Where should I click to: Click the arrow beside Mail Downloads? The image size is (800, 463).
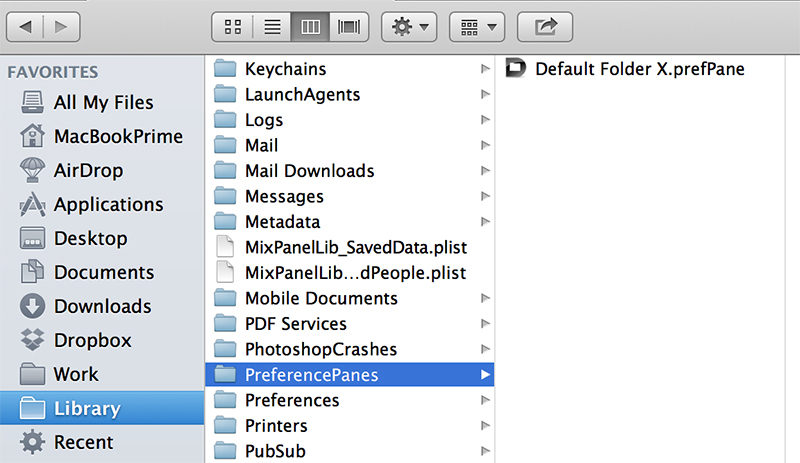click(485, 170)
